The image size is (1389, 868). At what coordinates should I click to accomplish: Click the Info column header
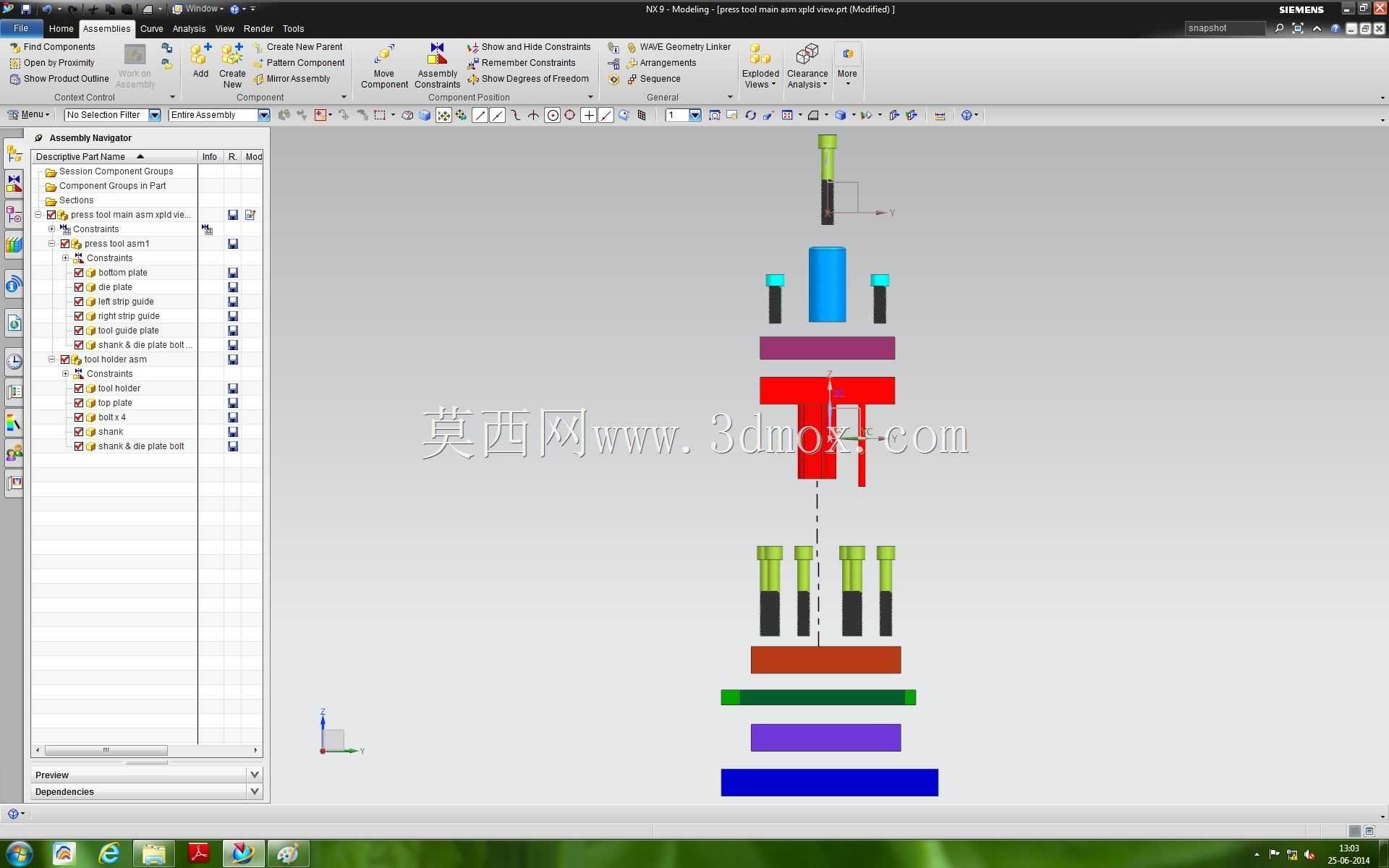(x=210, y=157)
